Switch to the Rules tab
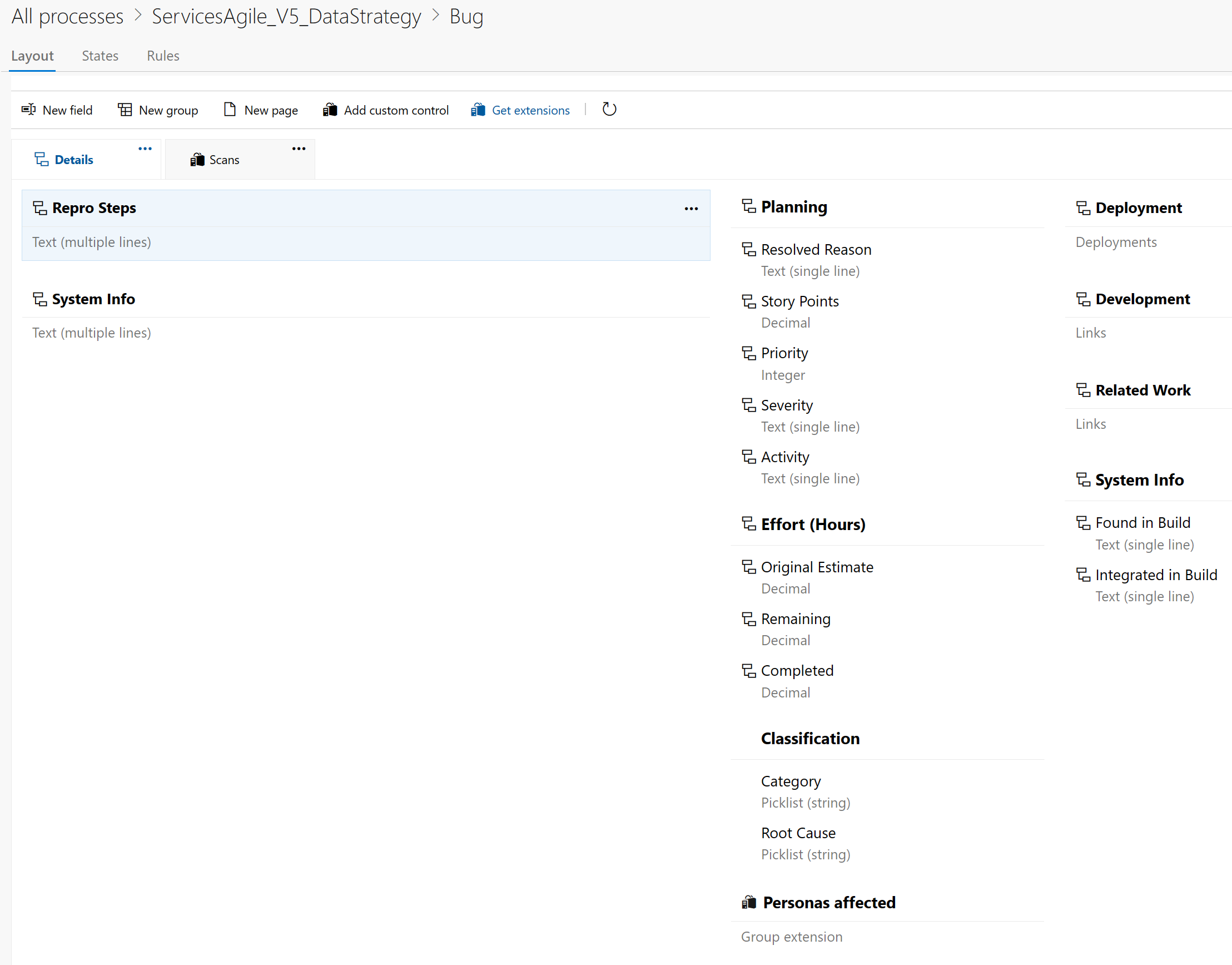Image resolution: width=1232 pixels, height=965 pixels. coord(162,56)
